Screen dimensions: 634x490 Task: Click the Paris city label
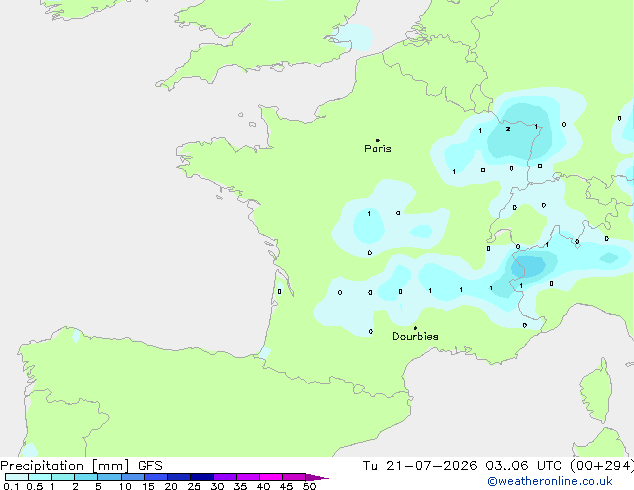378,149
